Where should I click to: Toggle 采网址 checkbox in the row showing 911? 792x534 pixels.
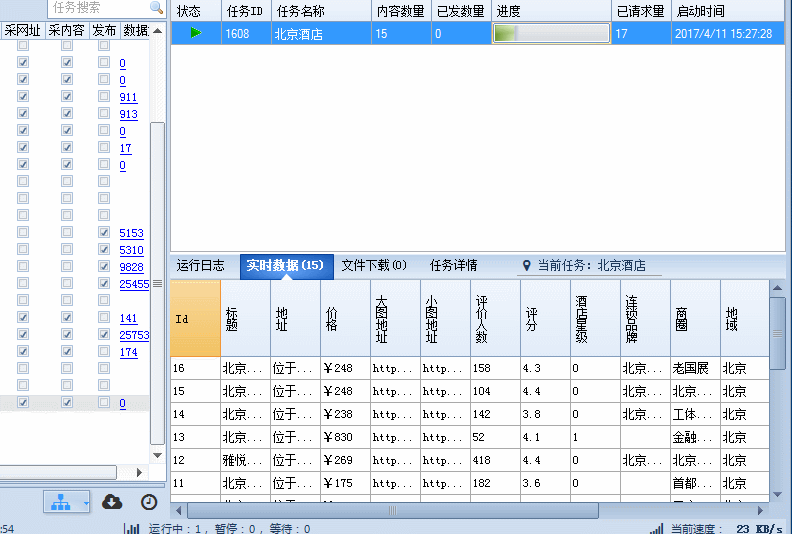click(x=23, y=97)
